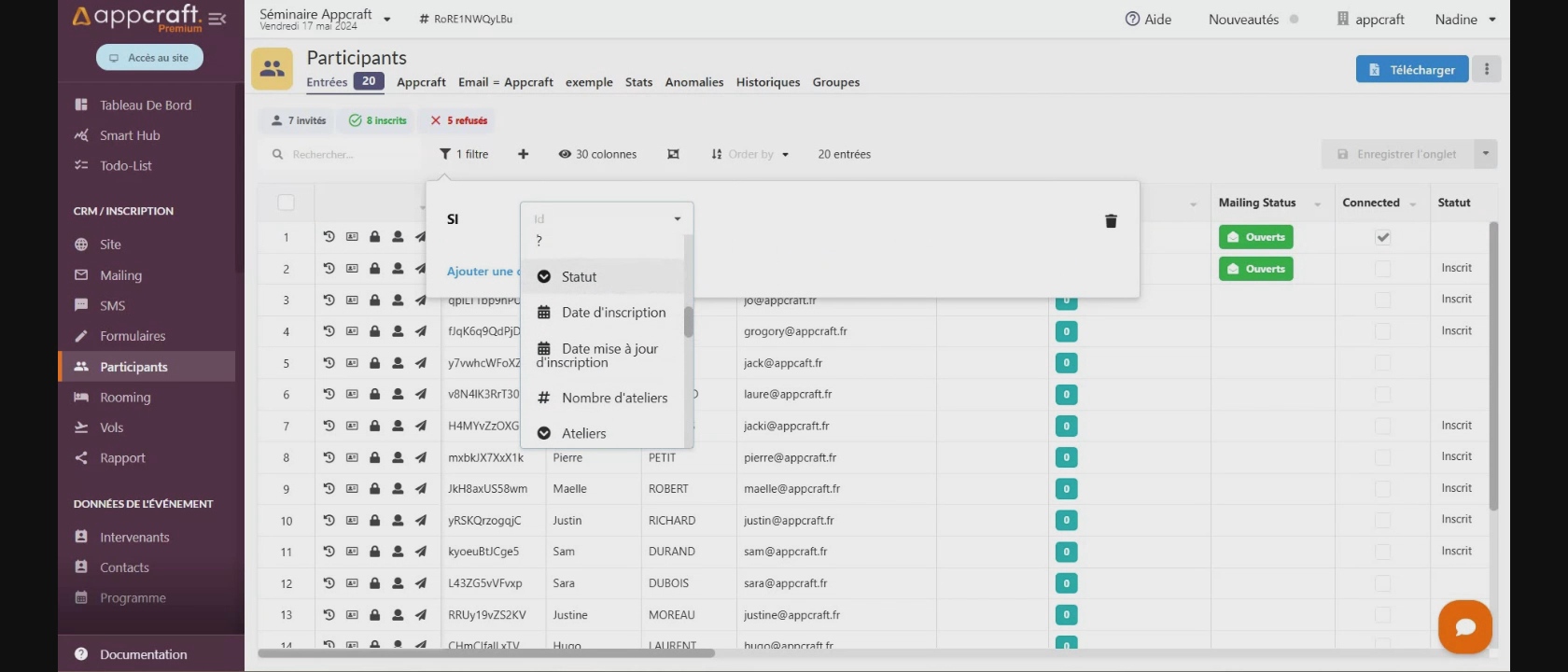Expand the Order by dropdown

coord(750,154)
